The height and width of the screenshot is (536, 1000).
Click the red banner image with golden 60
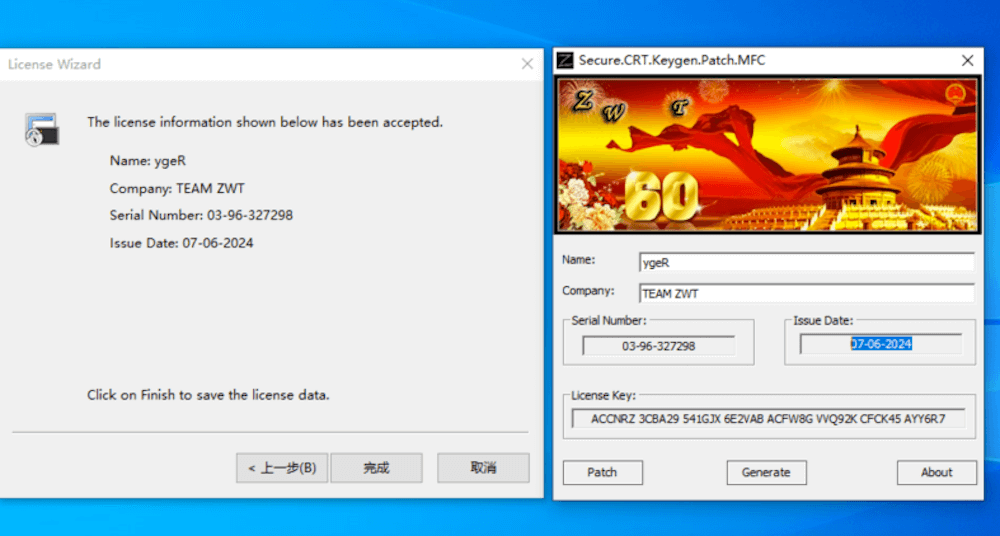click(x=765, y=156)
